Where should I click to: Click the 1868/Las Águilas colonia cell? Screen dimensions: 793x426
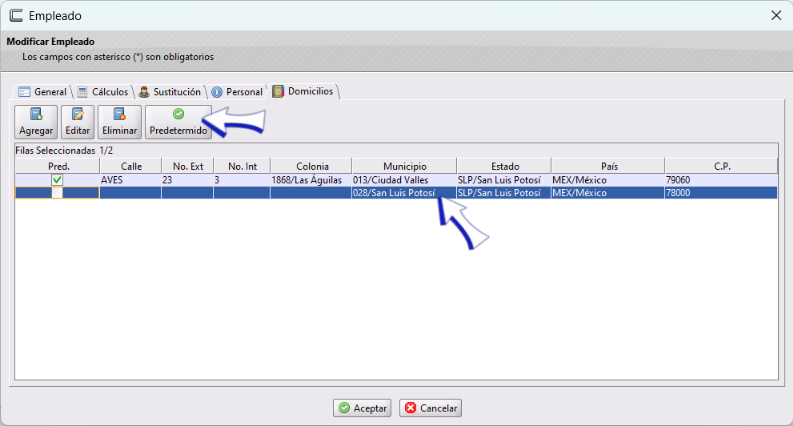click(311, 180)
